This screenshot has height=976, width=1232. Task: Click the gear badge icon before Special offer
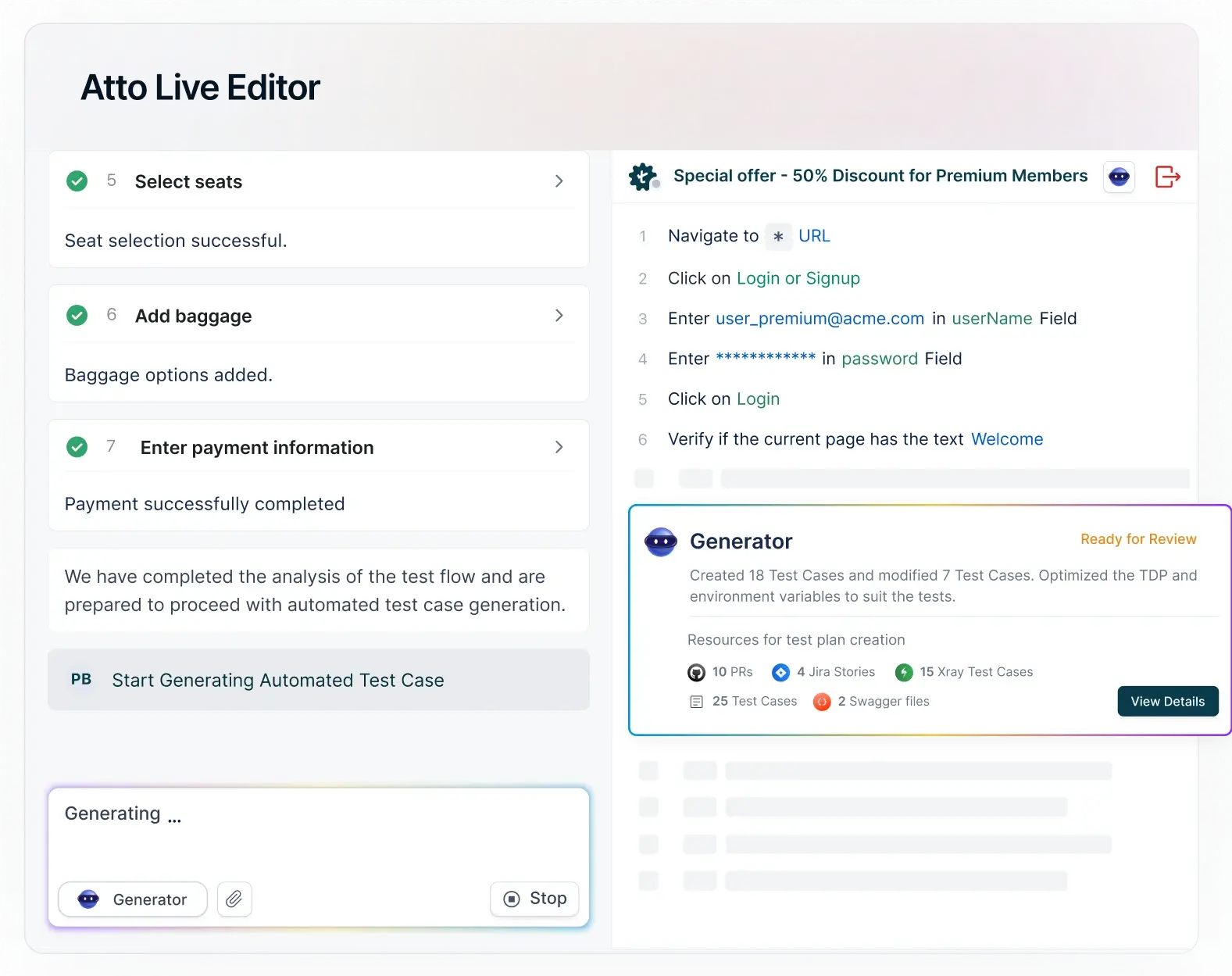[x=643, y=177]
